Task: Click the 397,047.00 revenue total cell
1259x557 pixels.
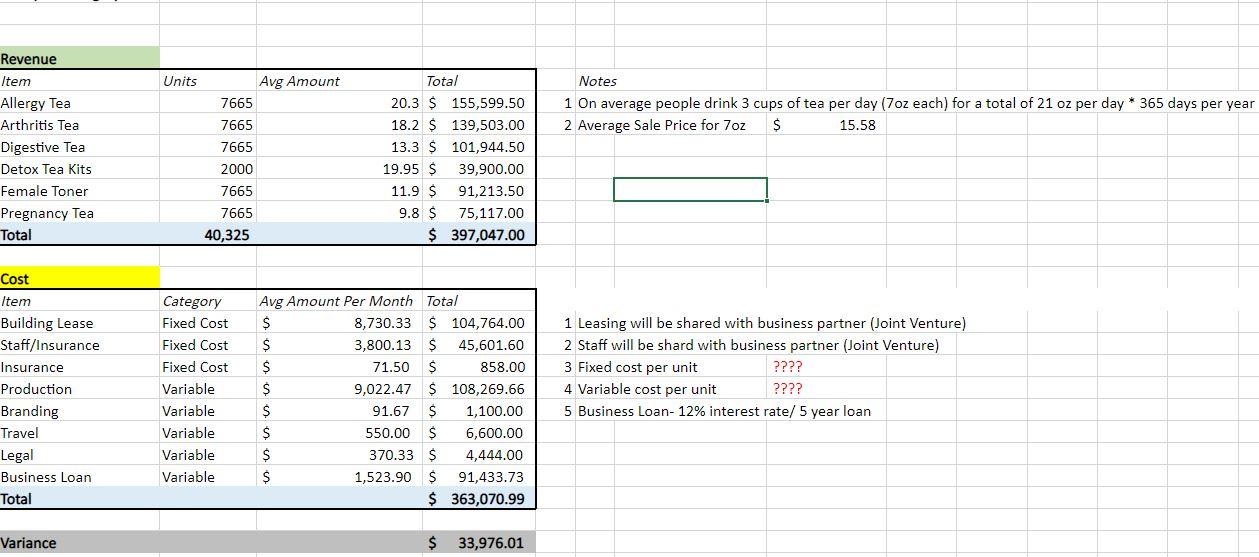Action: click(x=479, y=235)
